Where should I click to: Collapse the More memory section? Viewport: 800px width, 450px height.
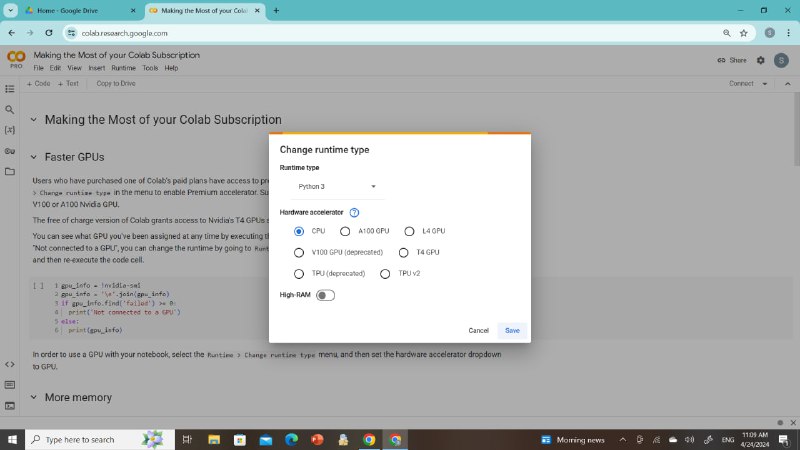click(34, 397)
